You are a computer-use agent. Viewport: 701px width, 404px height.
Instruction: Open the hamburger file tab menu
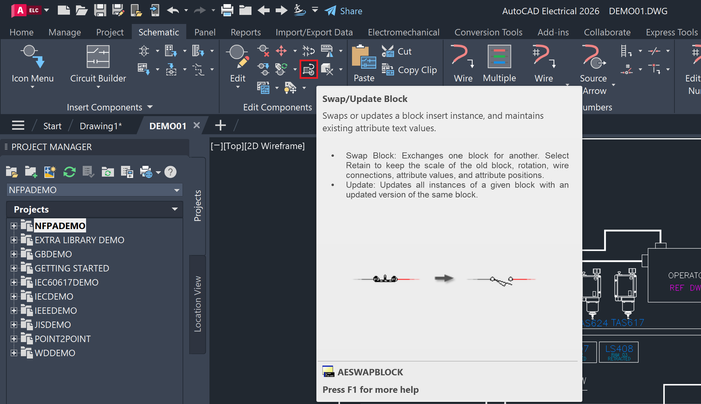[18, 126]
